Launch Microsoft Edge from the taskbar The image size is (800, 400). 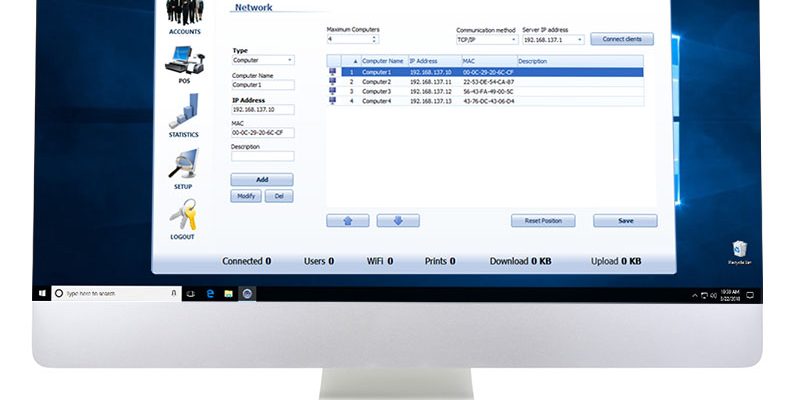(x=210, y=293)
